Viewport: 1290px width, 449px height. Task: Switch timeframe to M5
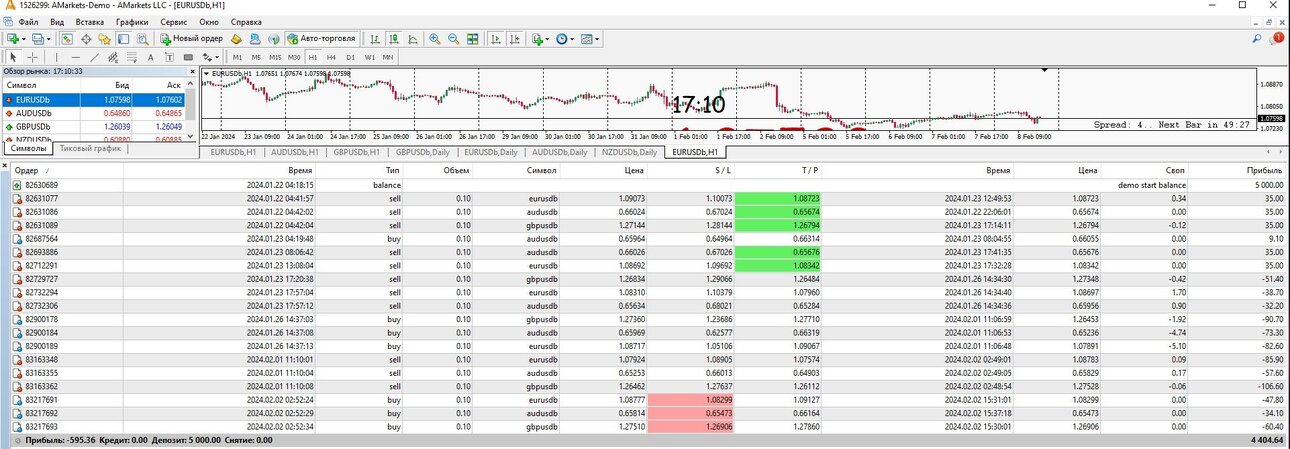pyautogui.click(x=256, y=57)
